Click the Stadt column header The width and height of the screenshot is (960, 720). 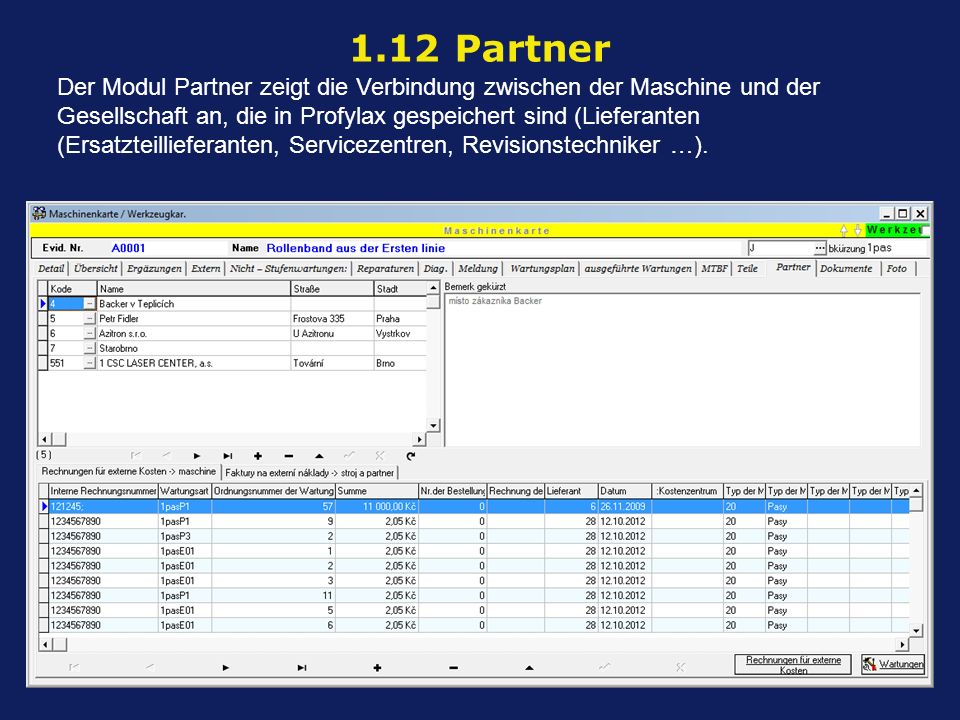click(x=400, y=289)
